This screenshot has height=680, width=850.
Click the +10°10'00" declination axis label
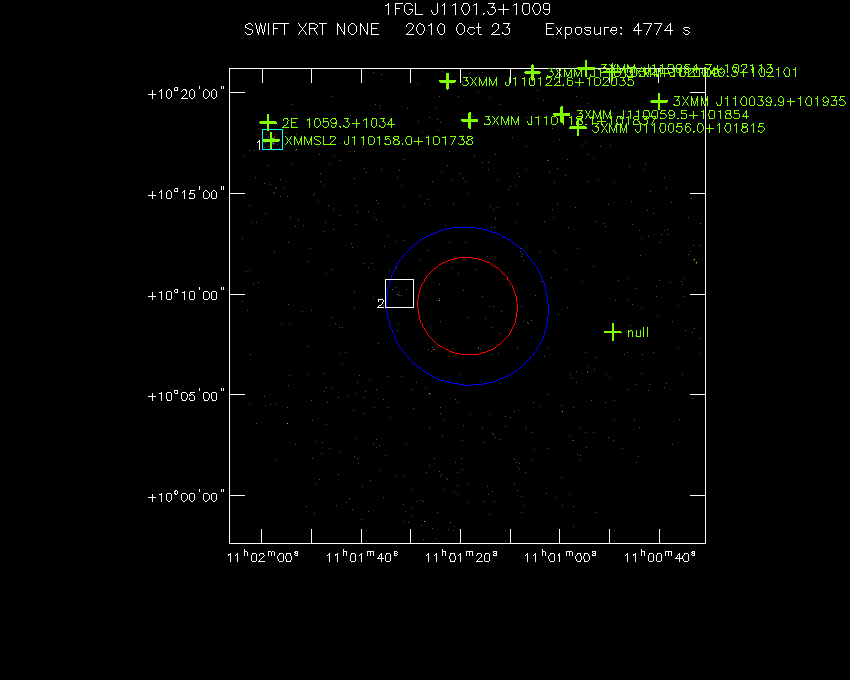(x=186, y=296)
